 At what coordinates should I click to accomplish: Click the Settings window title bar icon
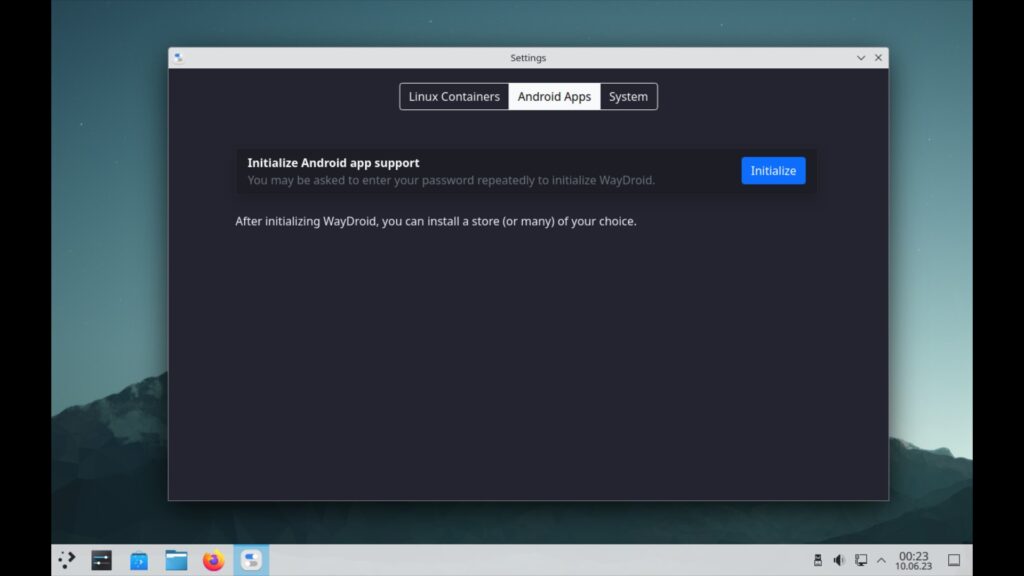pos(178,57)
